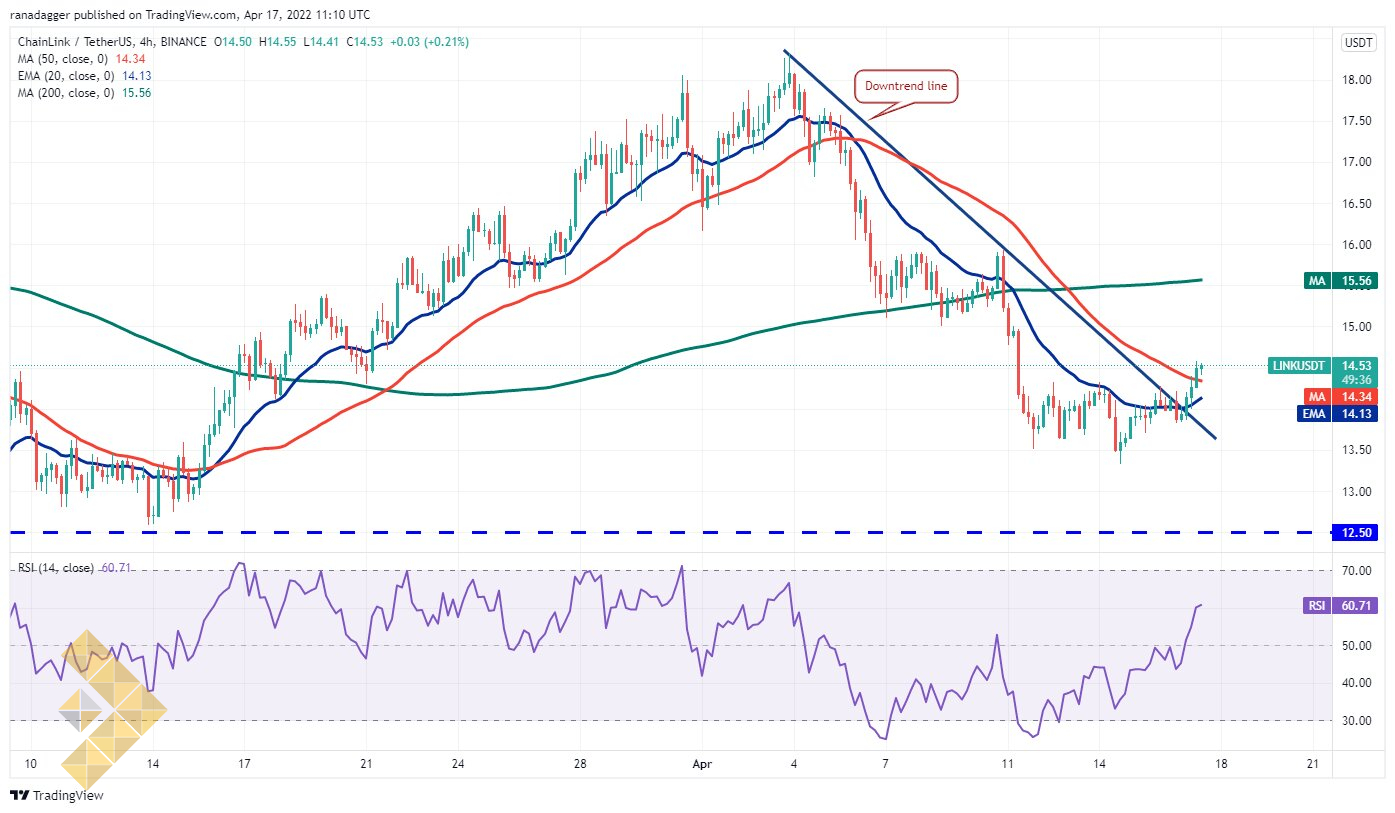Screen dimensions: 1395x813
Task: Click the blue EMA 14.13 label
Action: (1338, 414)
